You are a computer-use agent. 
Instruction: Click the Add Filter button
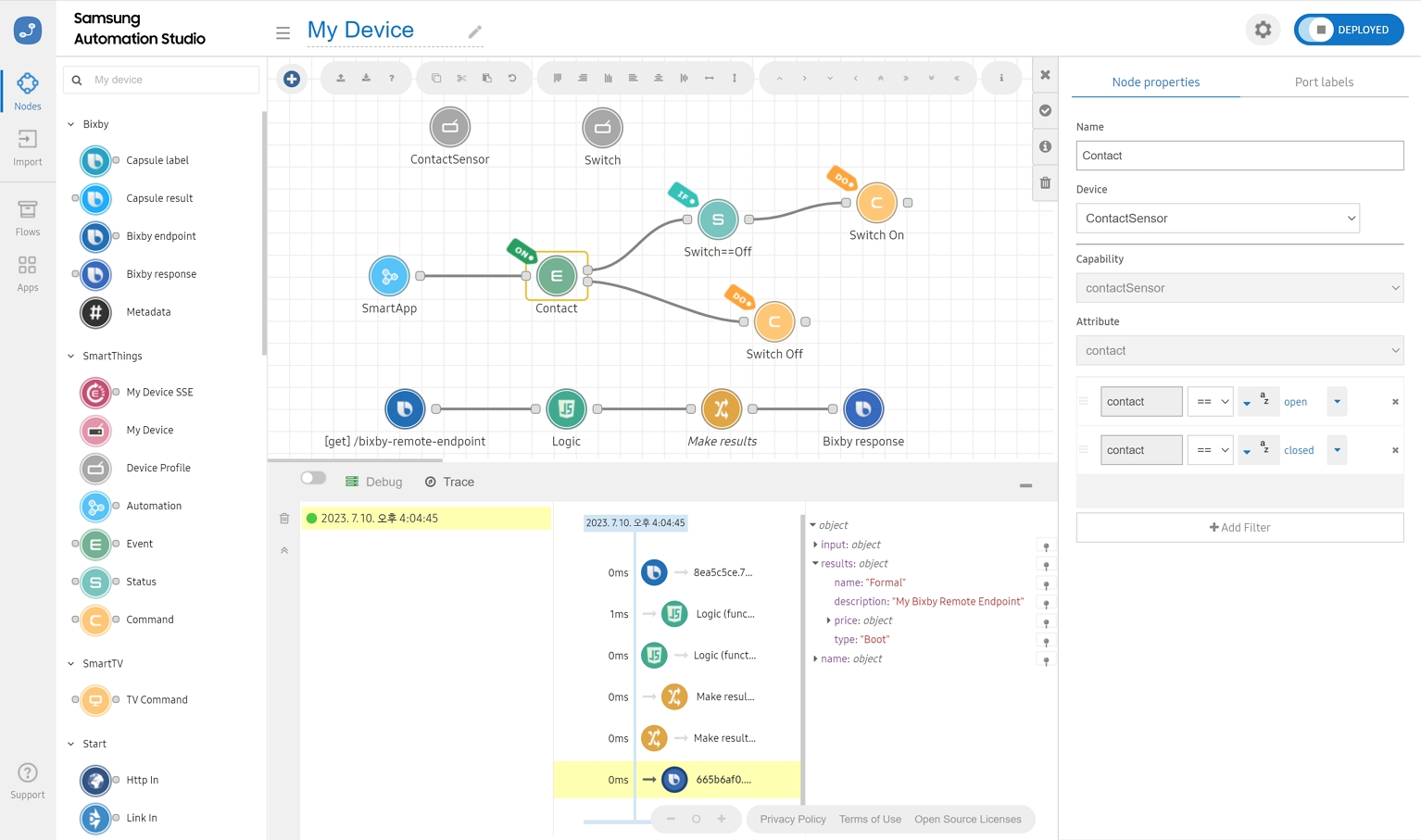pyautogui.click(x=1239, y=528)
